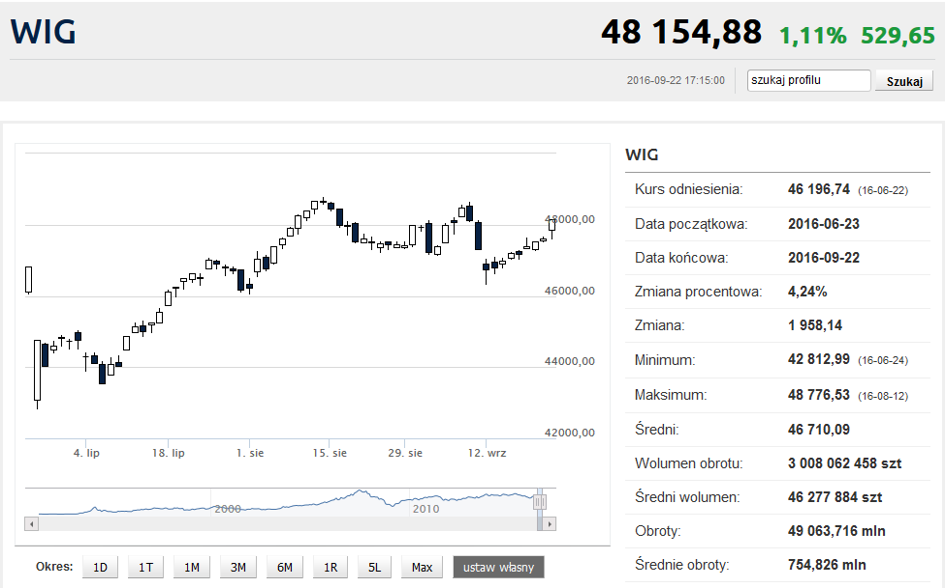Screen dimensions: 945x588
Task: Switch chart to 3M period
Action: pos(238,567)
